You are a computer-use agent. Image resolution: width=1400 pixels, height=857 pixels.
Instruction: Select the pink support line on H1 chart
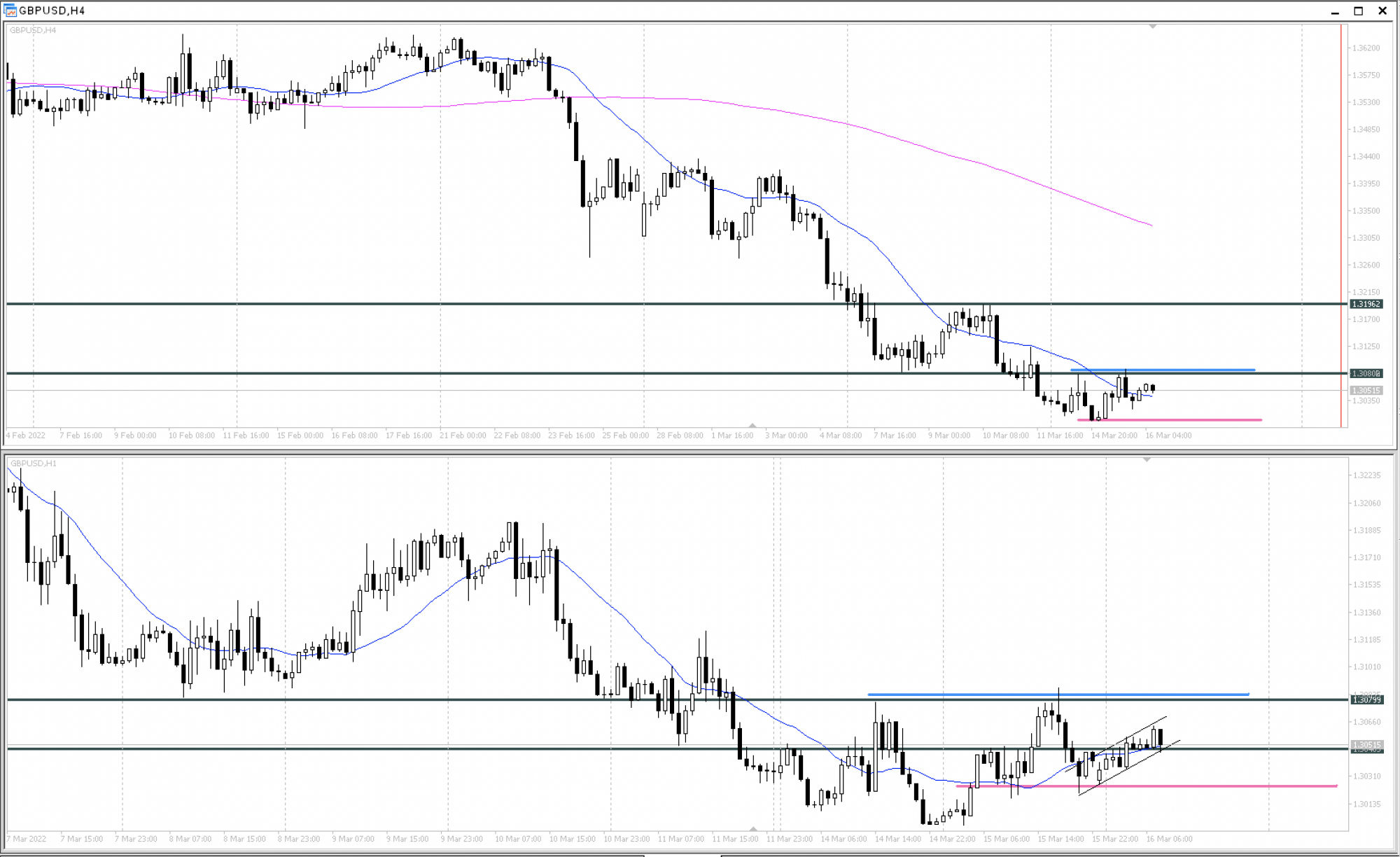click(x=1147, y=786)
